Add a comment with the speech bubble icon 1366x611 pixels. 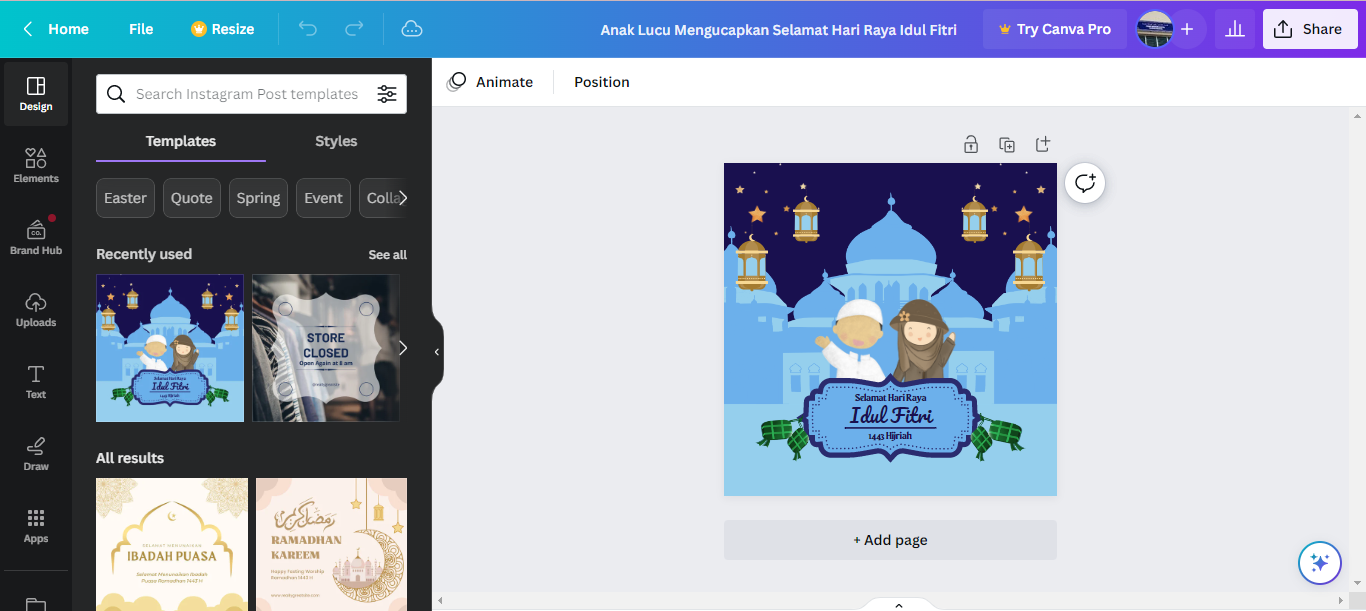click(x=1085, y=183)
